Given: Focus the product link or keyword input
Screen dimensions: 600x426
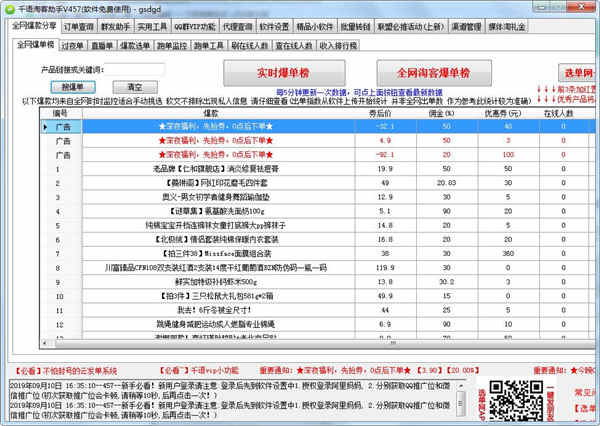Looking at the screenshot, I should [x=134, y=70].
